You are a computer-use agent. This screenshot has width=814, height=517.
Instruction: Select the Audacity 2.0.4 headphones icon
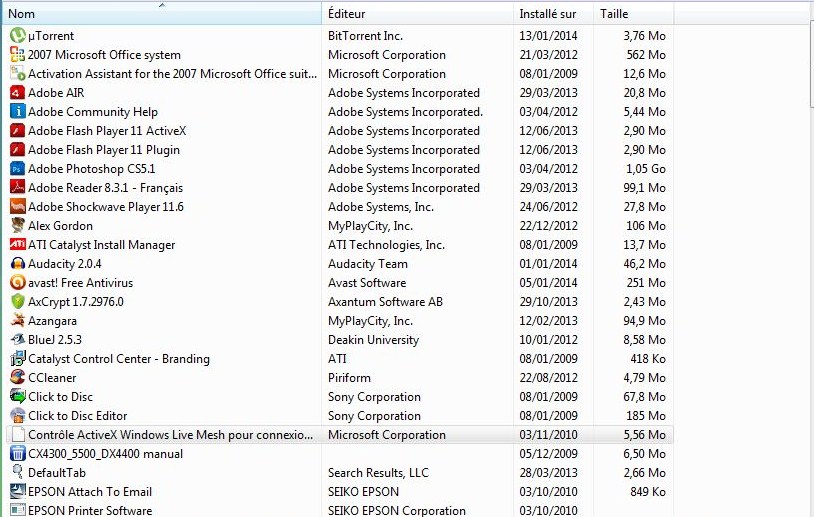coord(18,264)
